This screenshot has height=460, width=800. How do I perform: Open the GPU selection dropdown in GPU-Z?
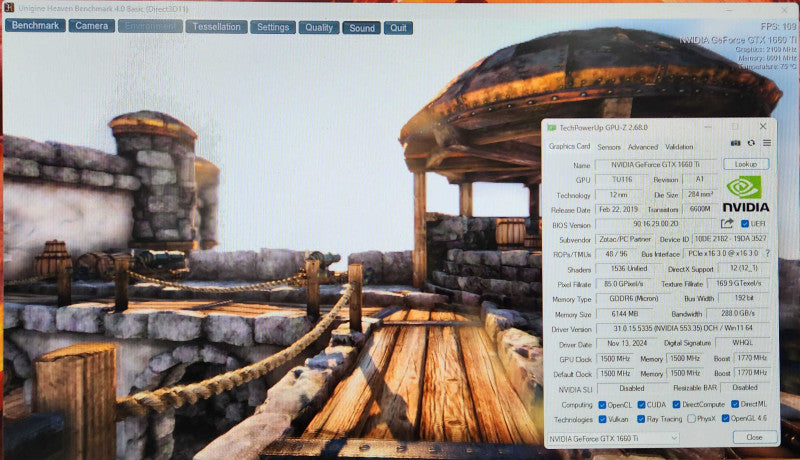click(613, 438)
